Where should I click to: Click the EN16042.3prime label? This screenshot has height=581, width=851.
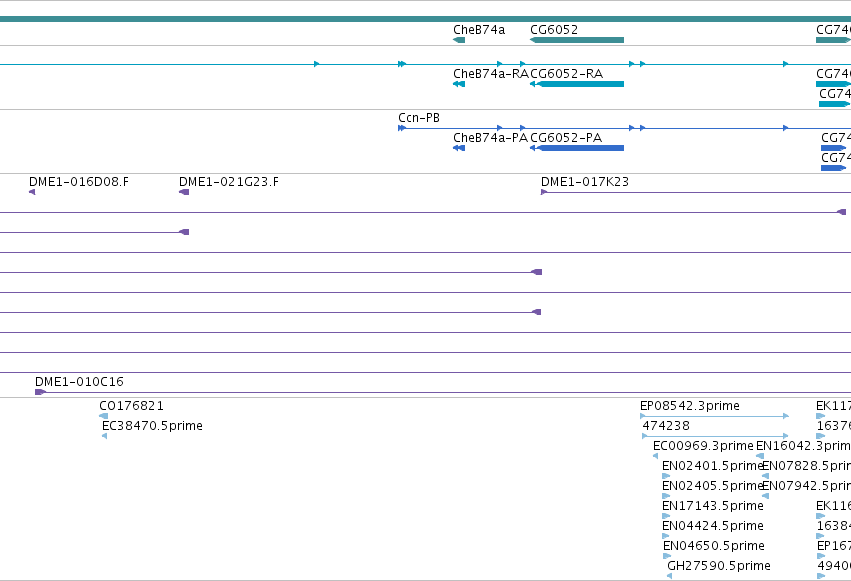pos(803,446)
